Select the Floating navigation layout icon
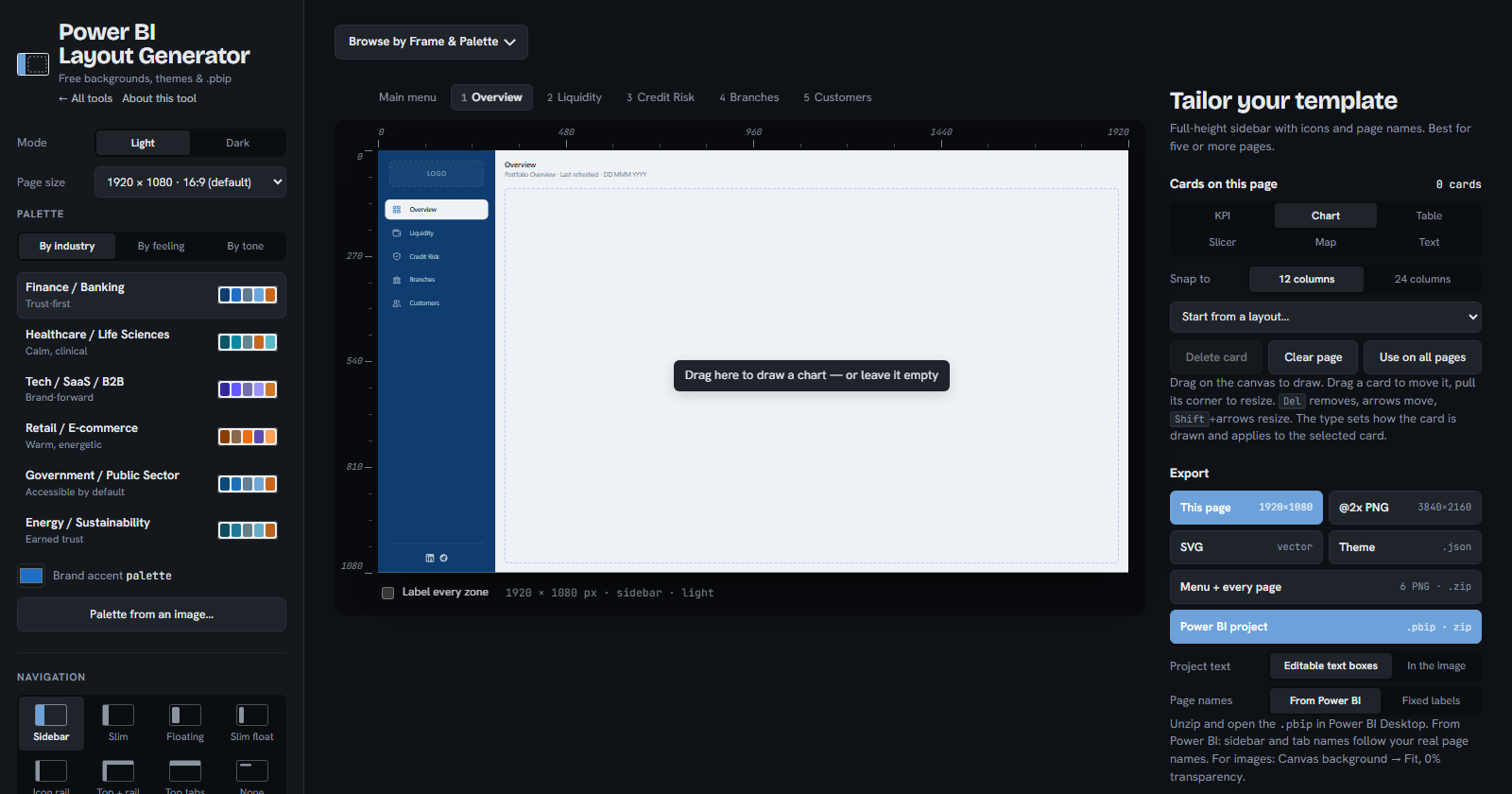1512x794 pixels. [185, 715]
